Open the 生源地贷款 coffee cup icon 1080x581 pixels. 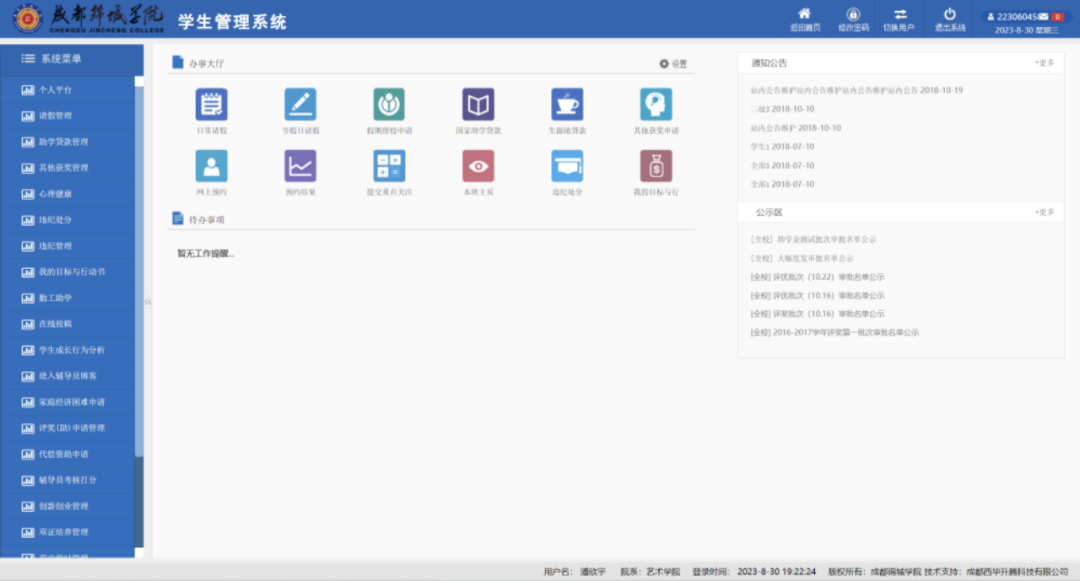tap(567, 104)
